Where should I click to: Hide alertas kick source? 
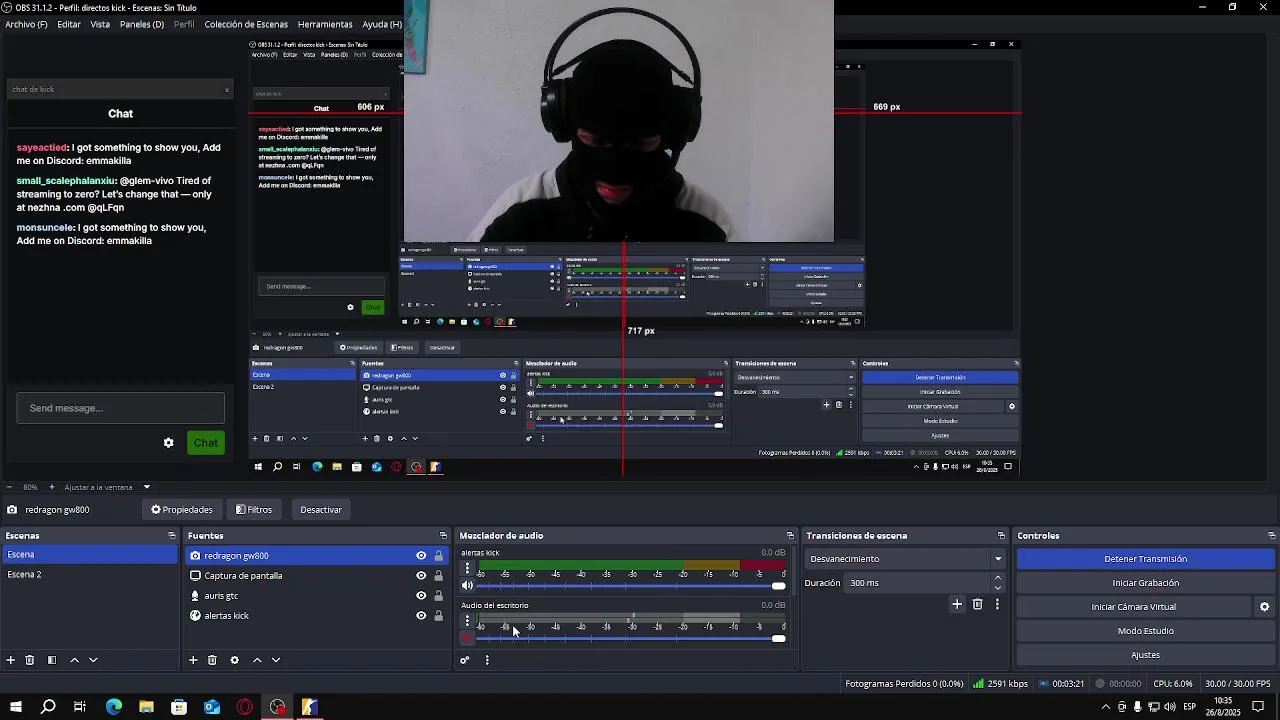421,616
